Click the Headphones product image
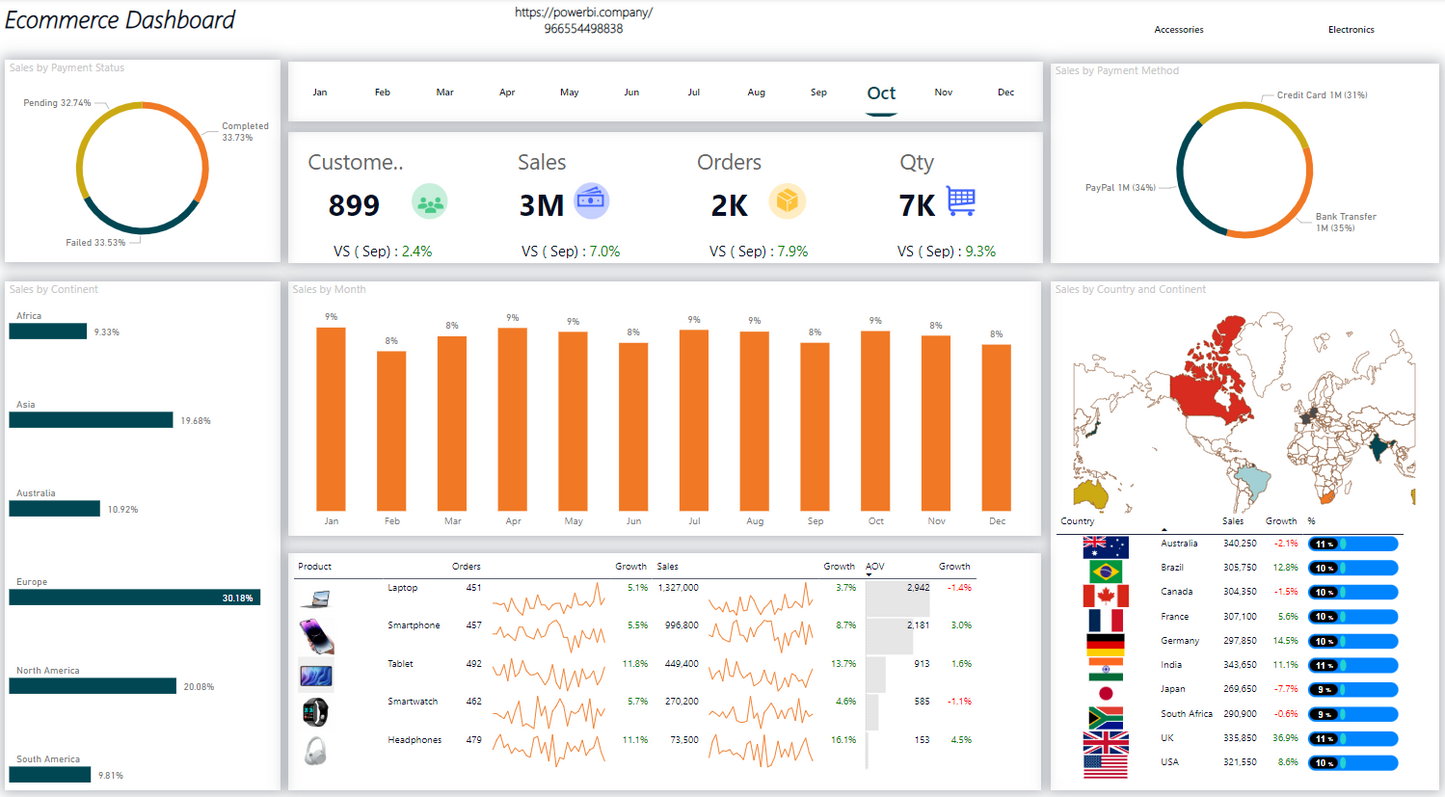 (x=315, y=750)
